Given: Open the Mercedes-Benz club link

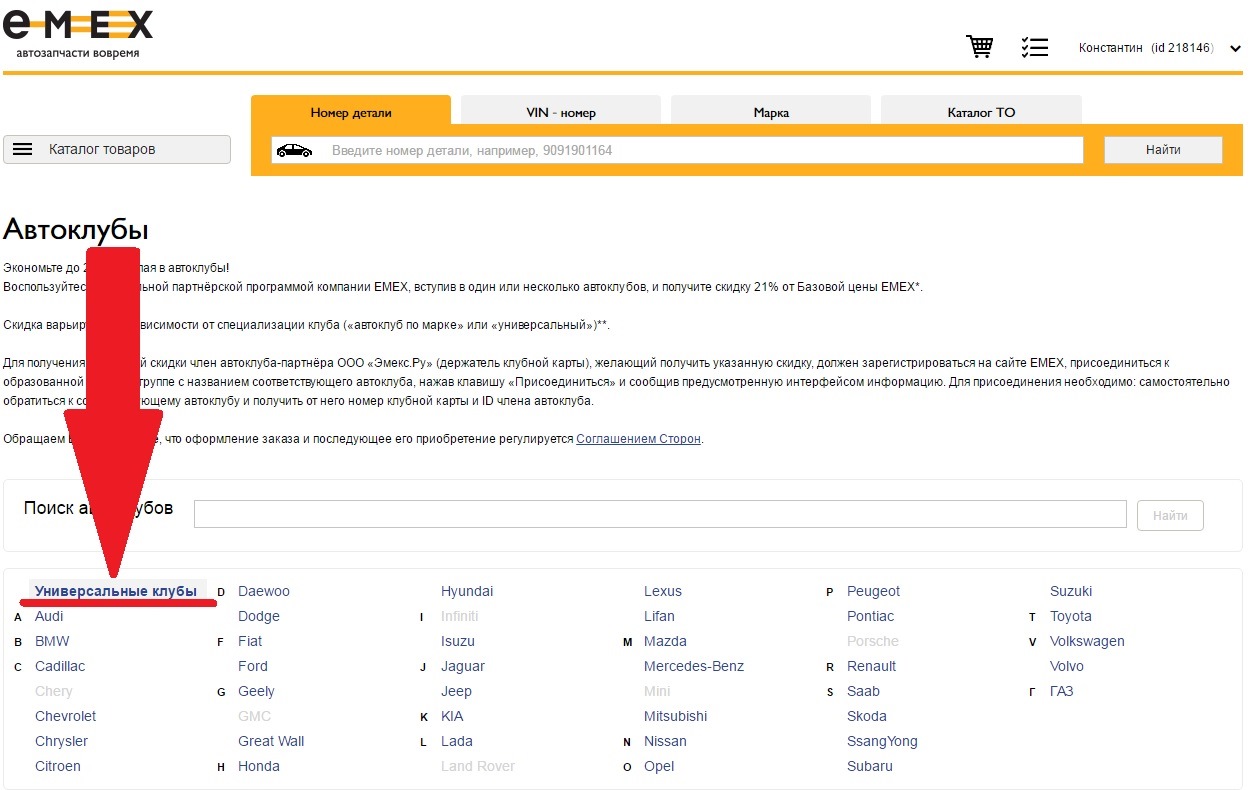Looking at the screenshot, I should [694, 666].
